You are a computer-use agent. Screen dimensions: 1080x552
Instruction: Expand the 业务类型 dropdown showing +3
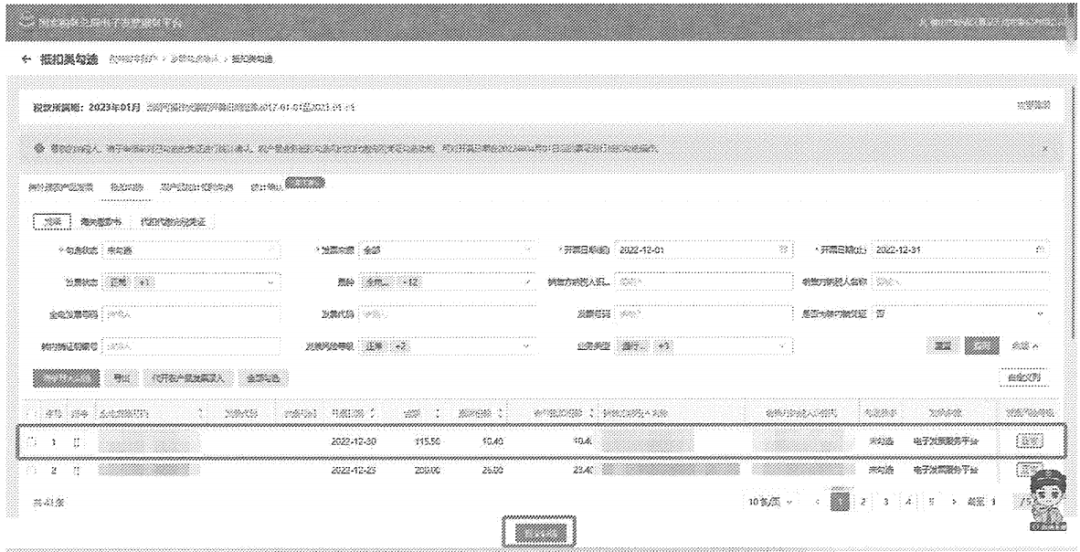click(x=704, y=346)
